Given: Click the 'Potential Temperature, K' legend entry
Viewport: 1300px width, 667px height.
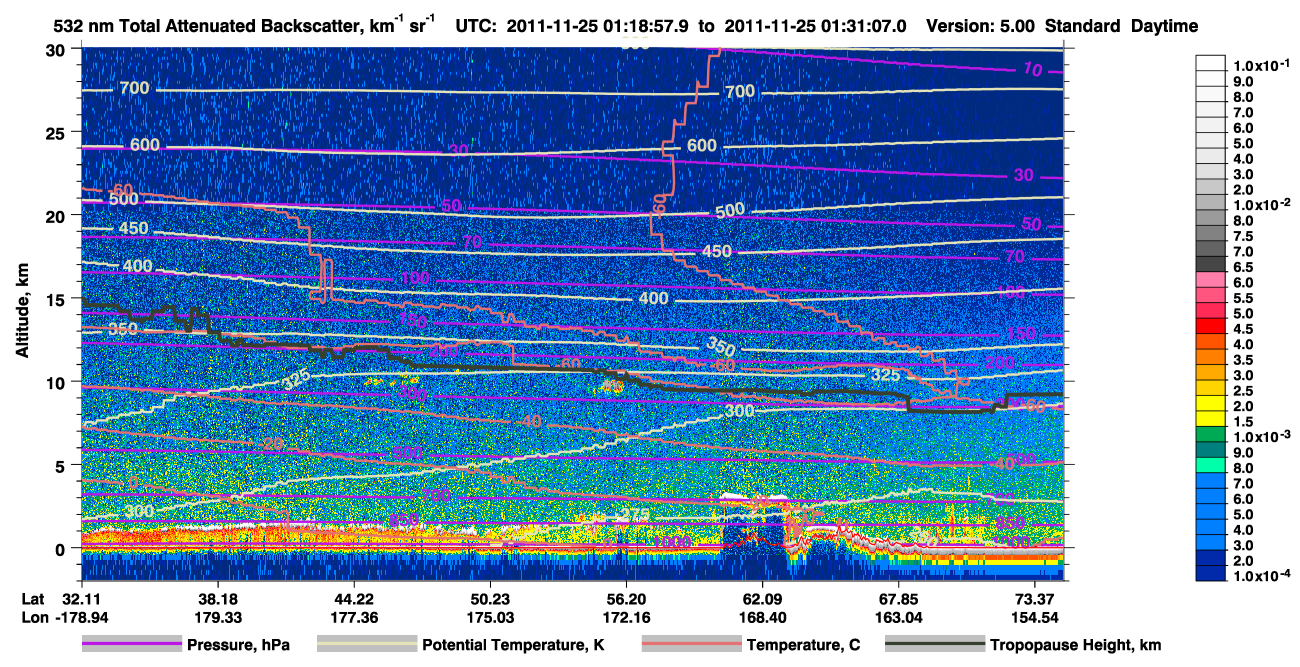Looking at the screenshot, I should (x=513, y=645).
